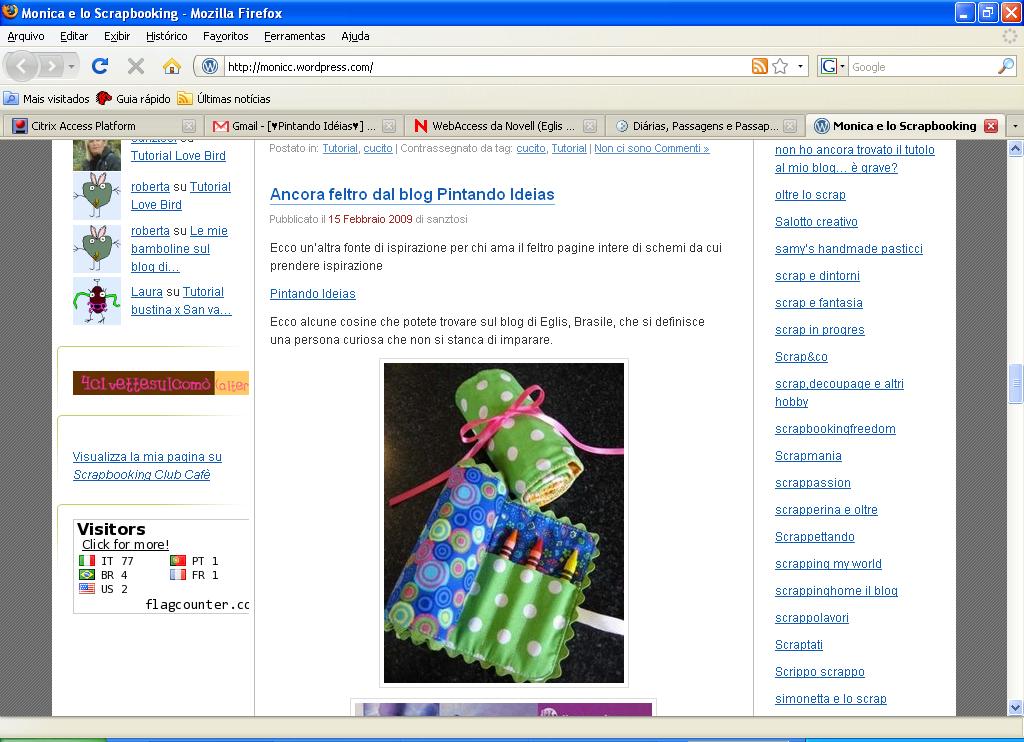Open the Scrappettando blogroll link
This screenshot has height=742, width=1024.
click(x=814, y=537)
